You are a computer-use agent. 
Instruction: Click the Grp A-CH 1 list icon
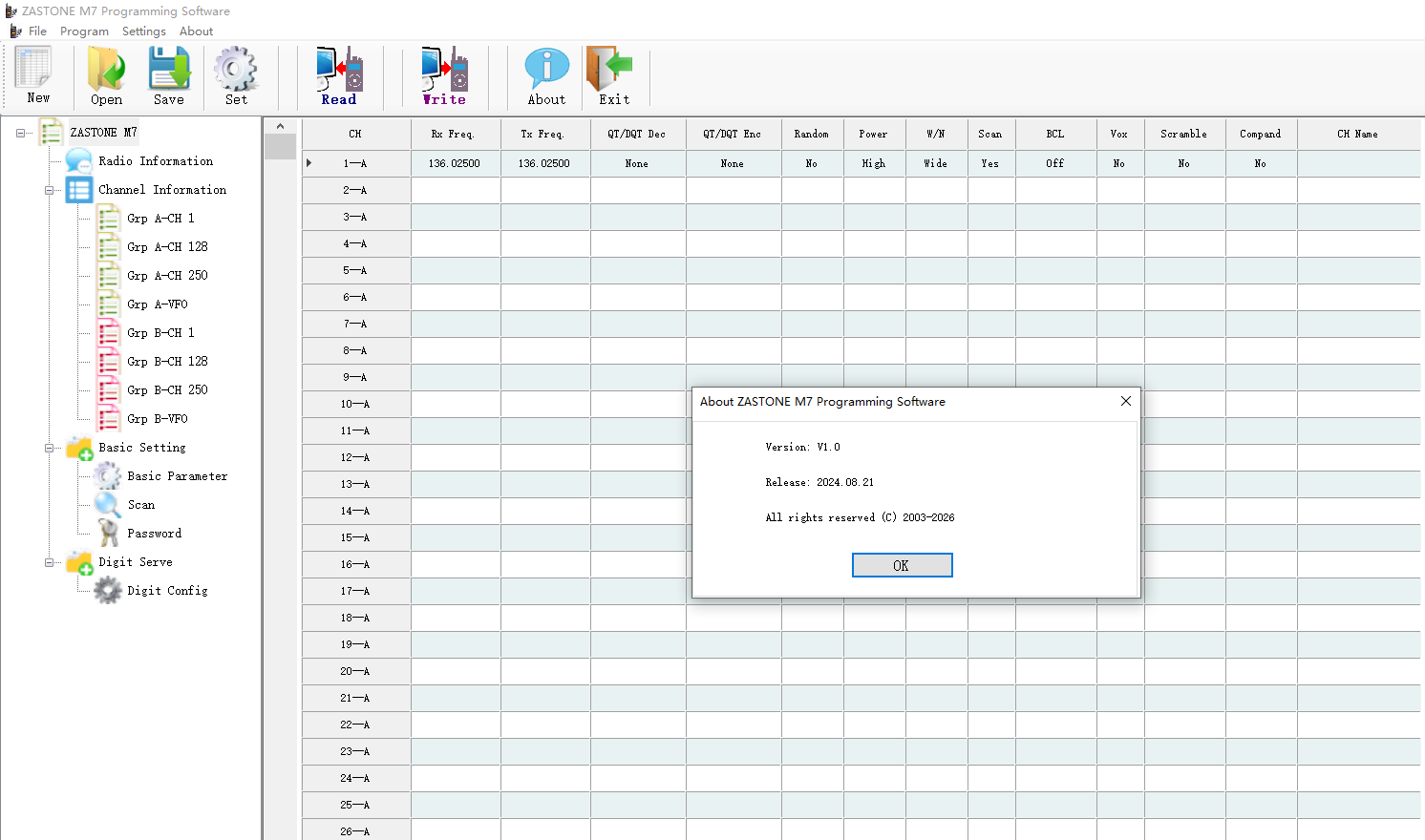(108, 219)
